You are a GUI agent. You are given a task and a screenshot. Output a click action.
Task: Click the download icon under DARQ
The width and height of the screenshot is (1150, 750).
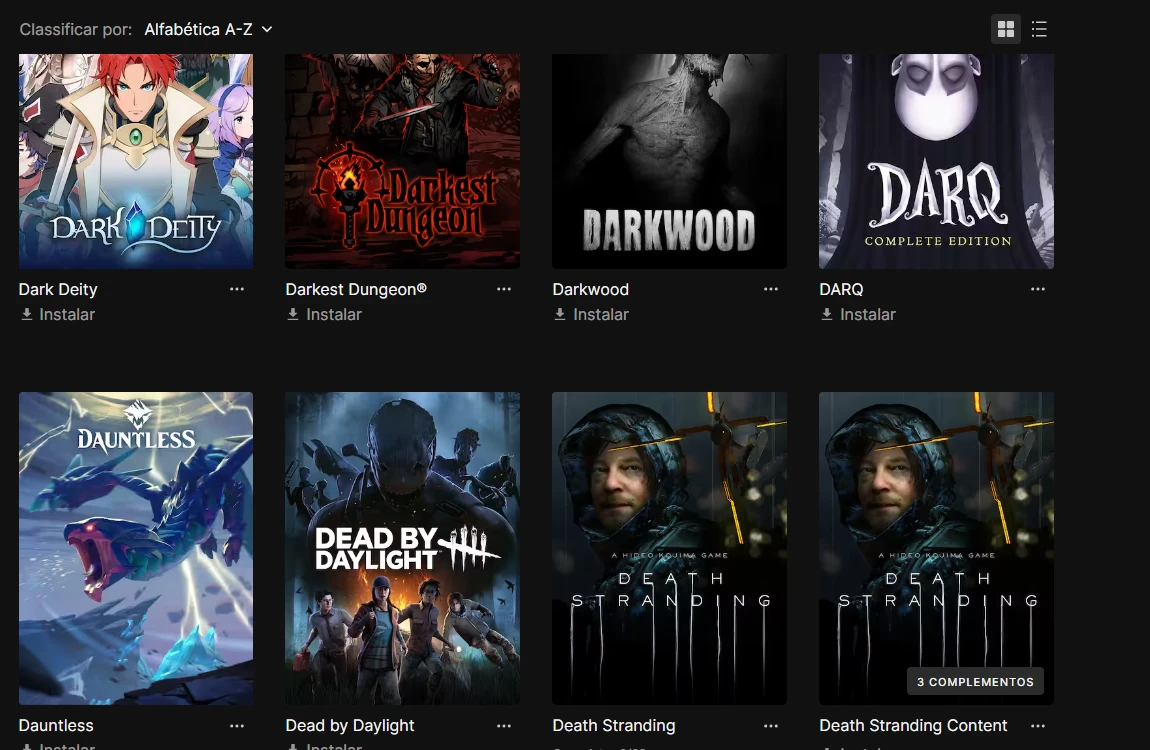tap(827, 315)
